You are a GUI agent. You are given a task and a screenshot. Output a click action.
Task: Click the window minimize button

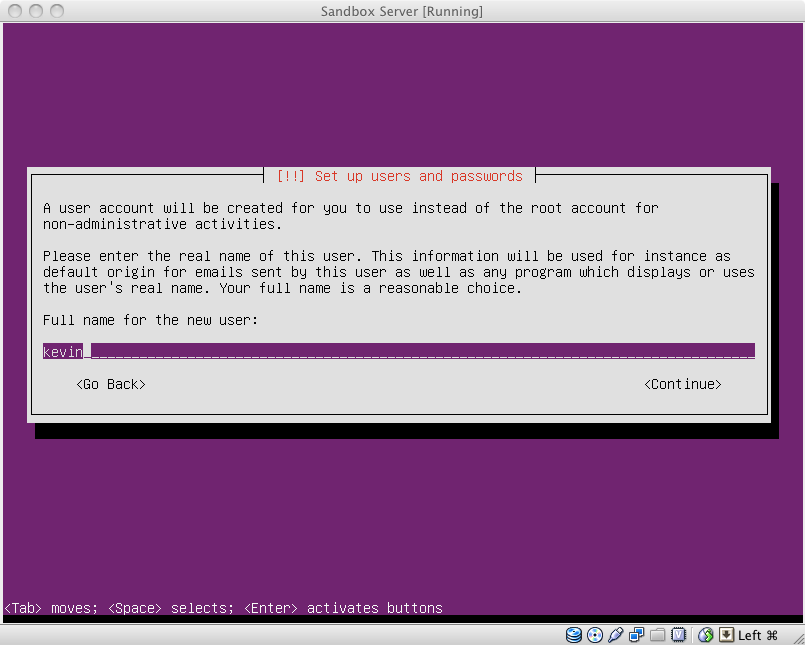[x=36, y=11]
